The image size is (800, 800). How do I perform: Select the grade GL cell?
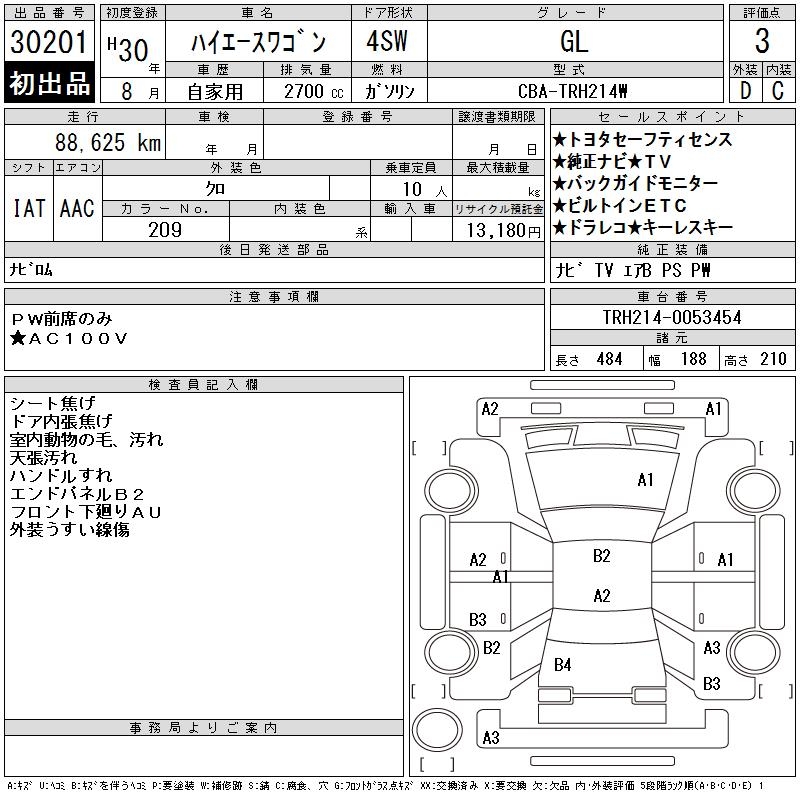pyautogui.click(x=575, y=41)
